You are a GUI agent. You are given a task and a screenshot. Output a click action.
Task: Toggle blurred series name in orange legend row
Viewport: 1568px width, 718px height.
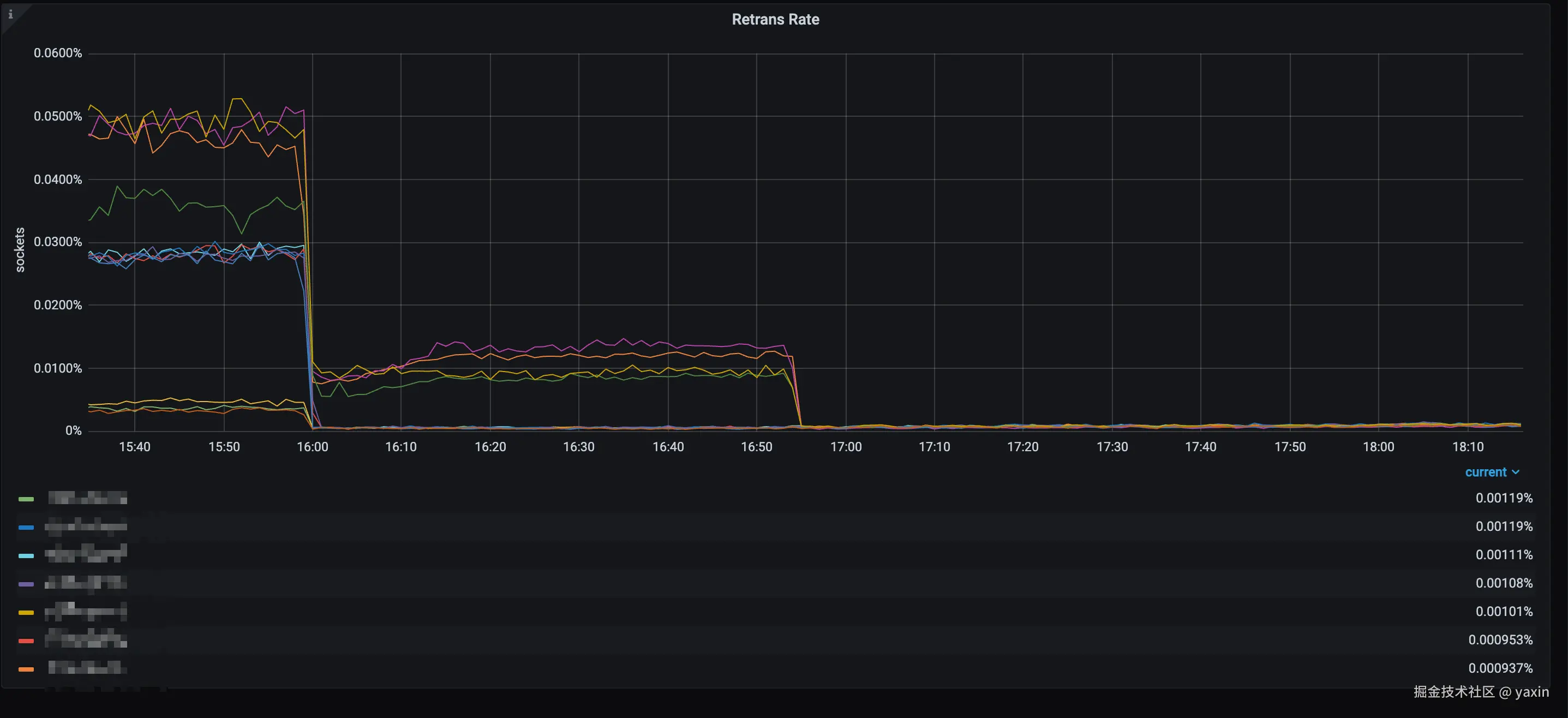pos(87,667)
